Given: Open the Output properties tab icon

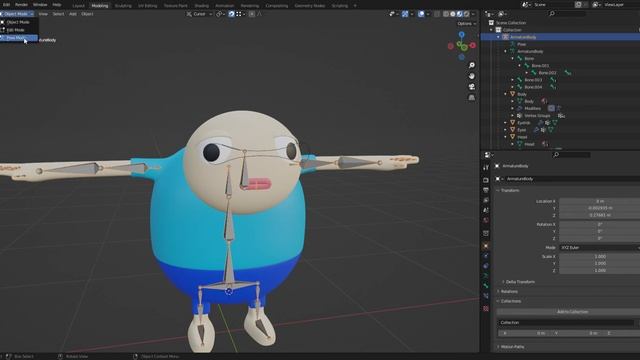Looking at the screenshot, I should point(486,190).
